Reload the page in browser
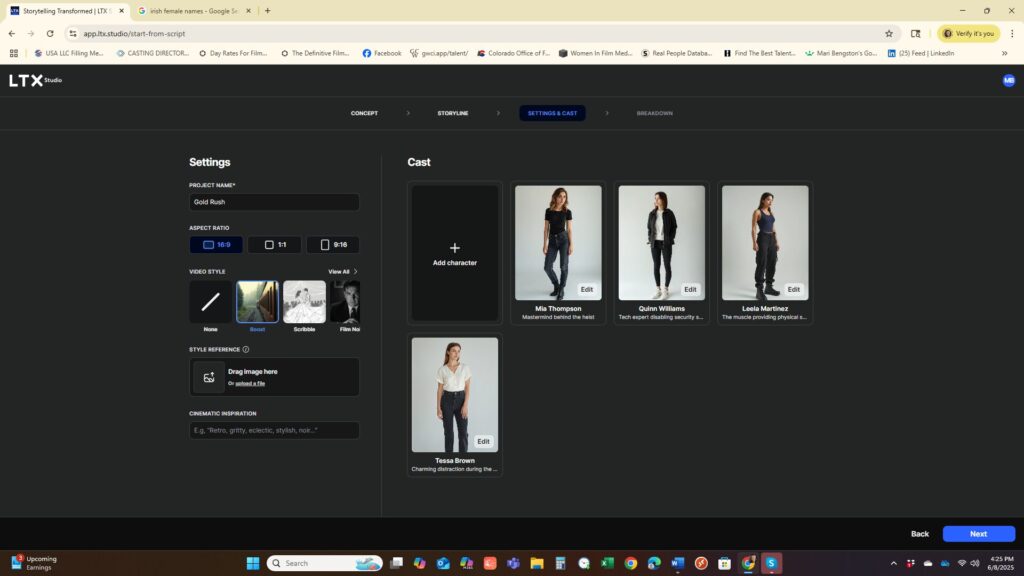This screenshot has height=576, width=1024. (x=50, y=33)
